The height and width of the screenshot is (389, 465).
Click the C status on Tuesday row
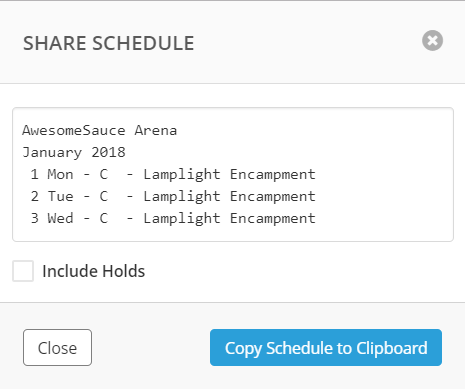pyautogui.click(x=104, y=196)
